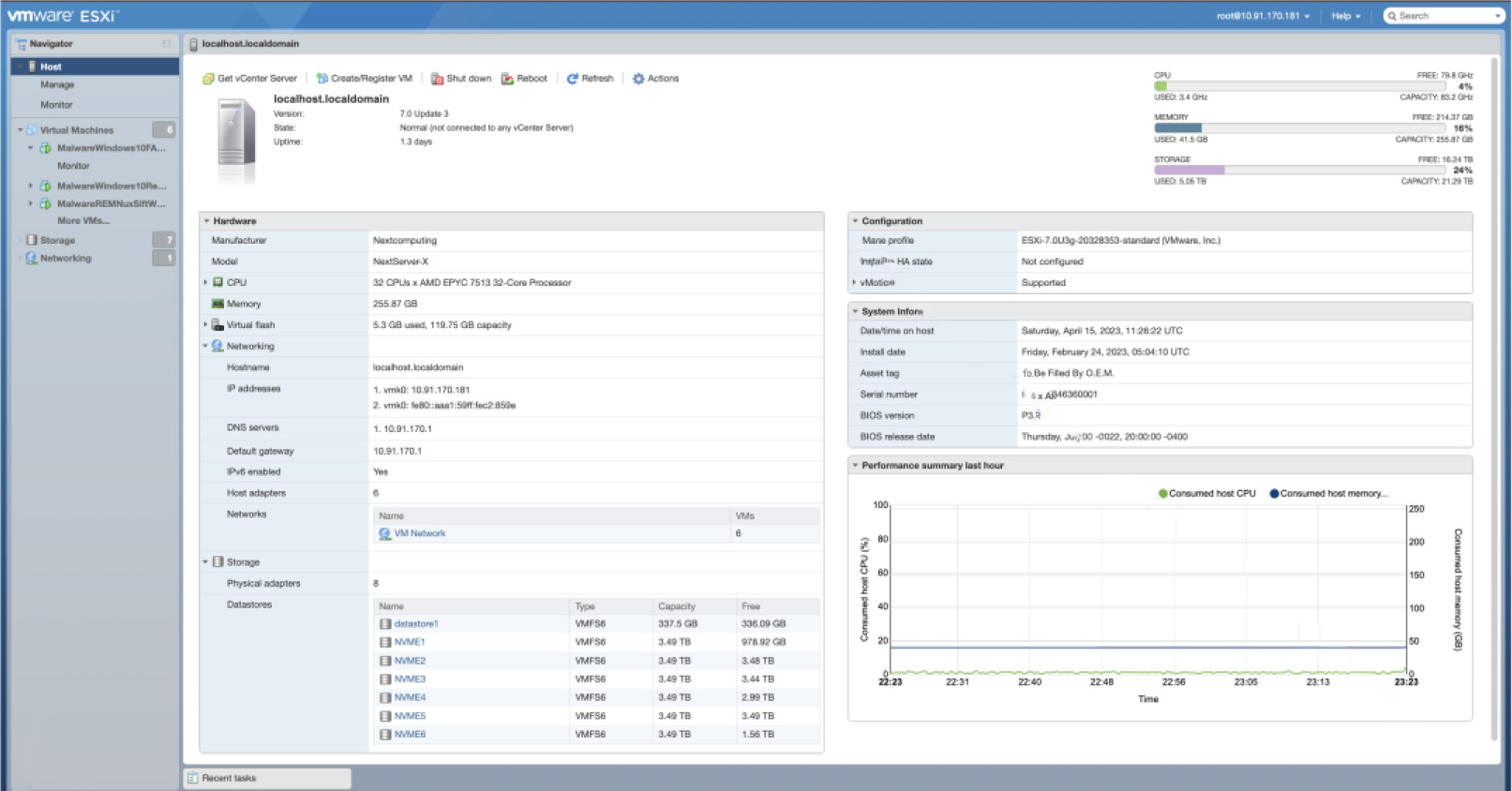Refresh the host summary page
The image size is (1512, 791).
point(590,79)
